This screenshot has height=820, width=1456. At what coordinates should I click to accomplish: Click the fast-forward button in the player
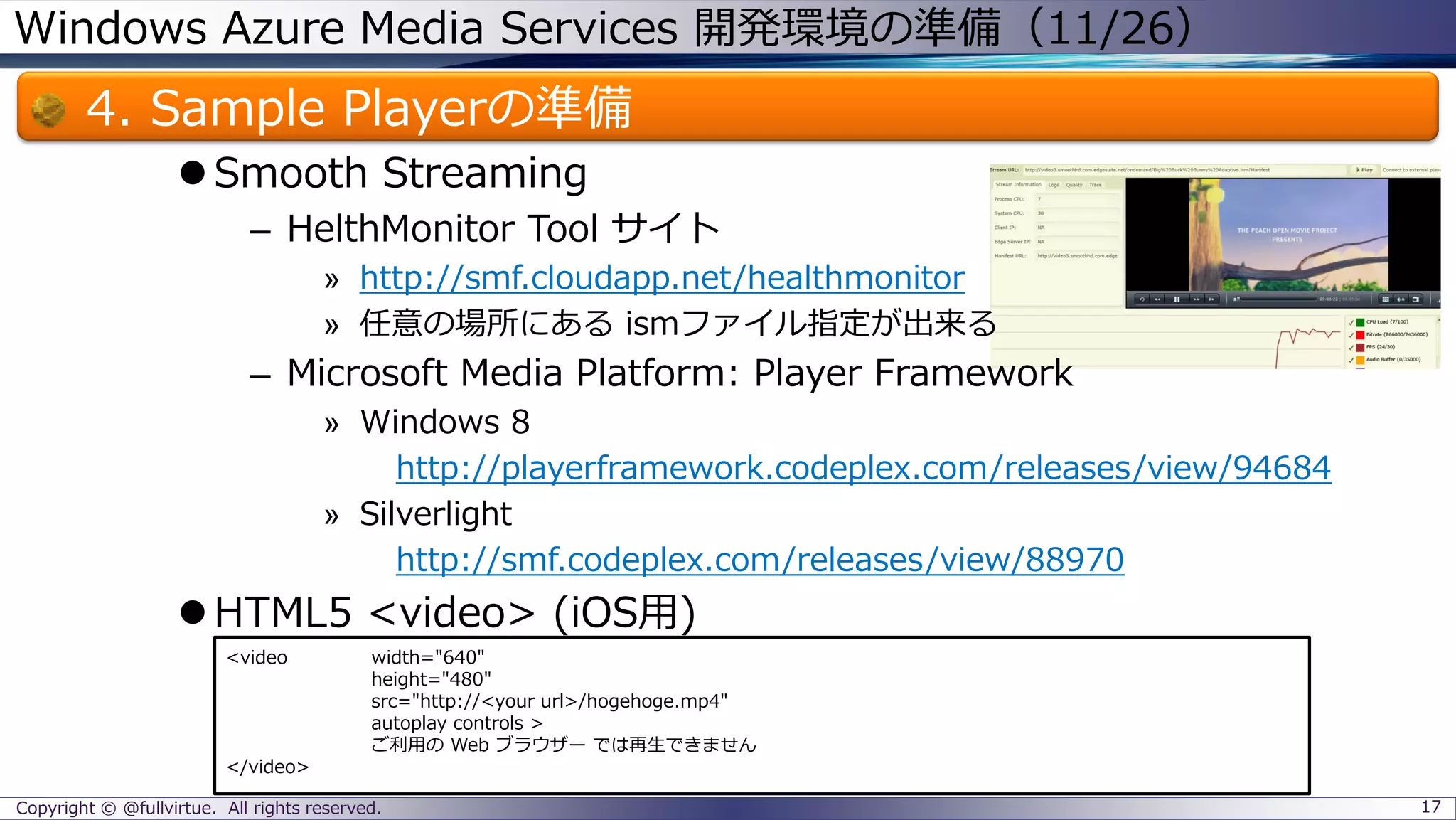[1197, 299]
